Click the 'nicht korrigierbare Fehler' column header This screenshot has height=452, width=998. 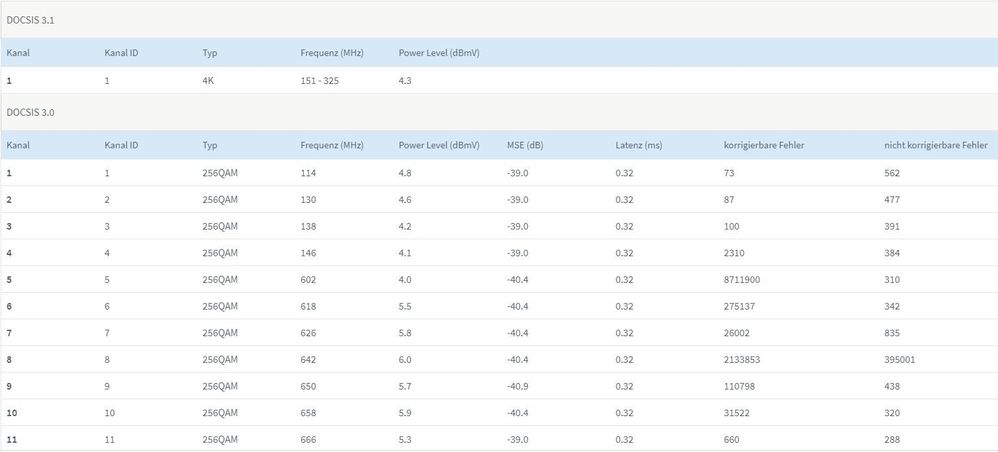[936, 145]
